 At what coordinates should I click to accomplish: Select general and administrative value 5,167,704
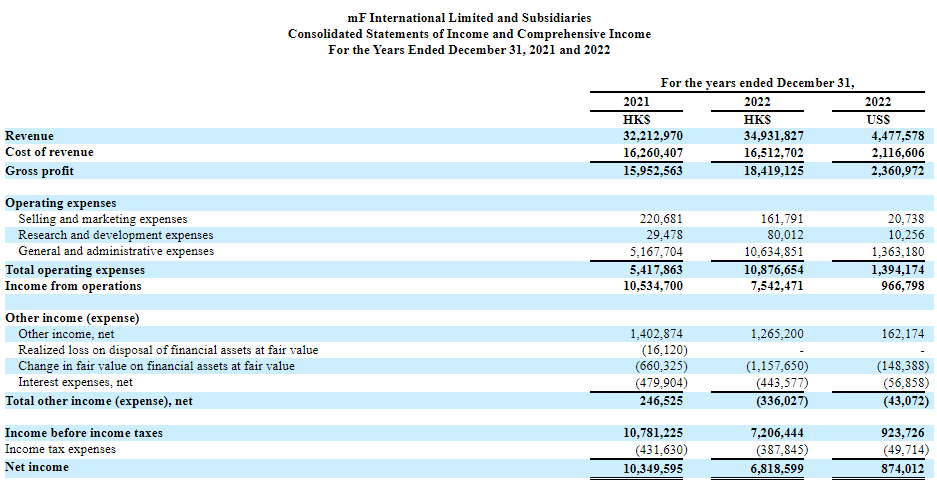tap(655, 252)
